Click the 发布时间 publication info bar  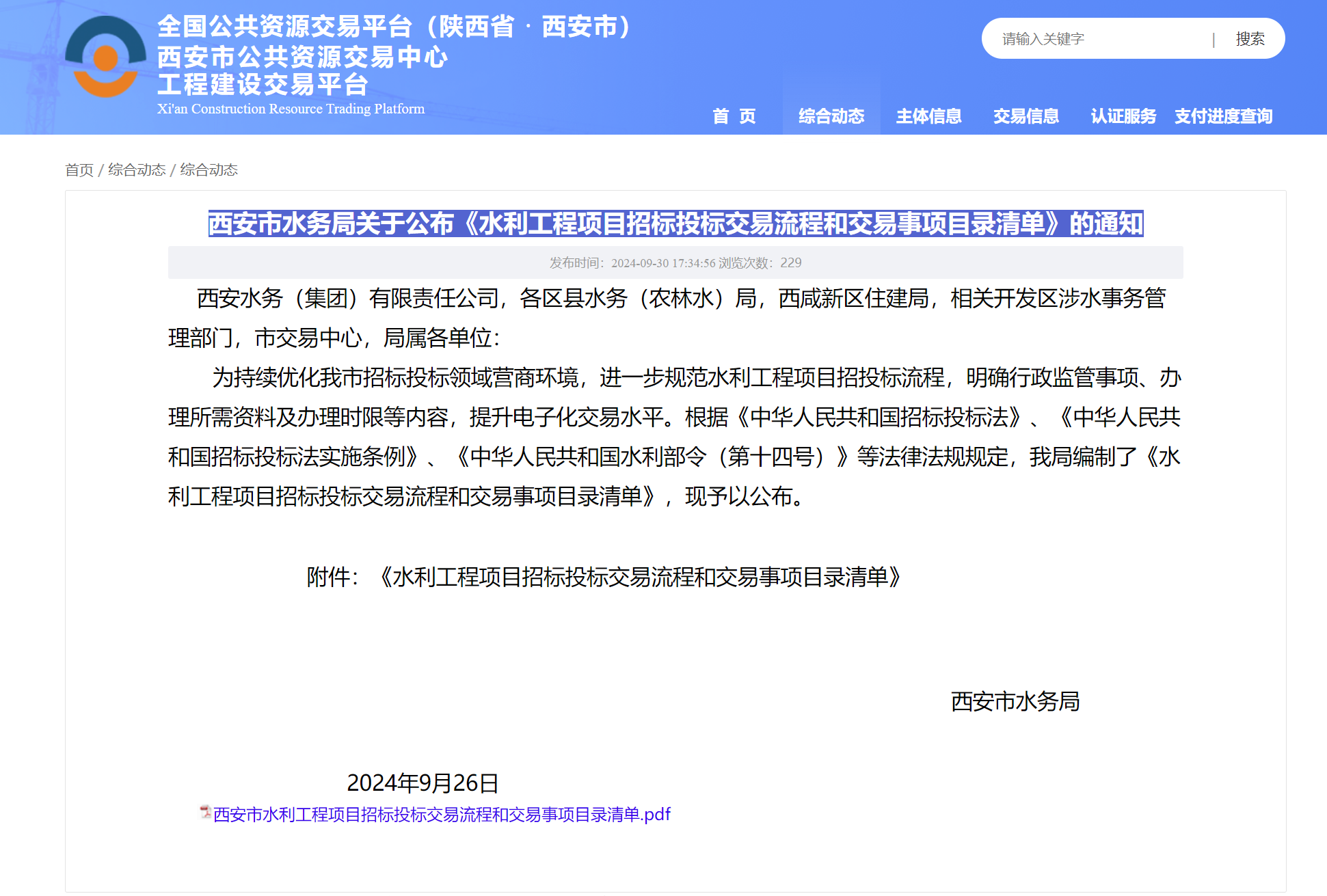click(675, 262)
